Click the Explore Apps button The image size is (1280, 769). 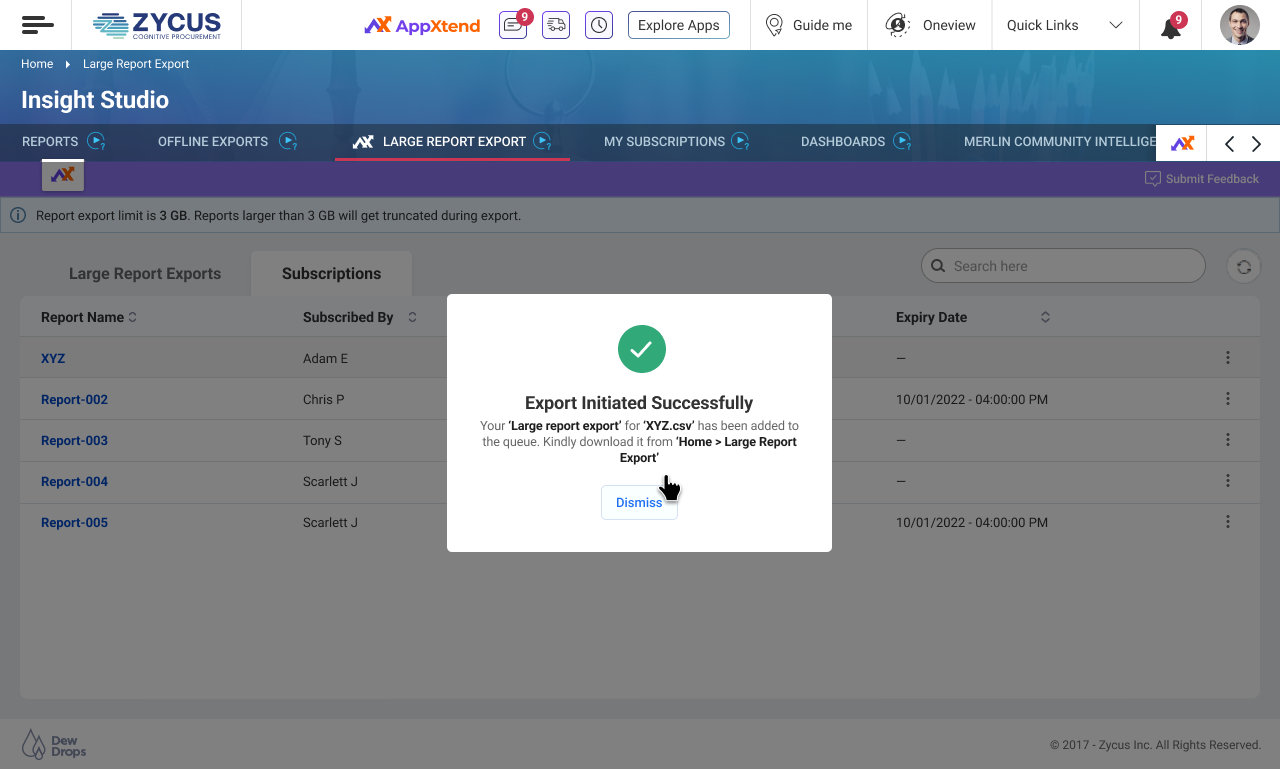coord(679,26)
